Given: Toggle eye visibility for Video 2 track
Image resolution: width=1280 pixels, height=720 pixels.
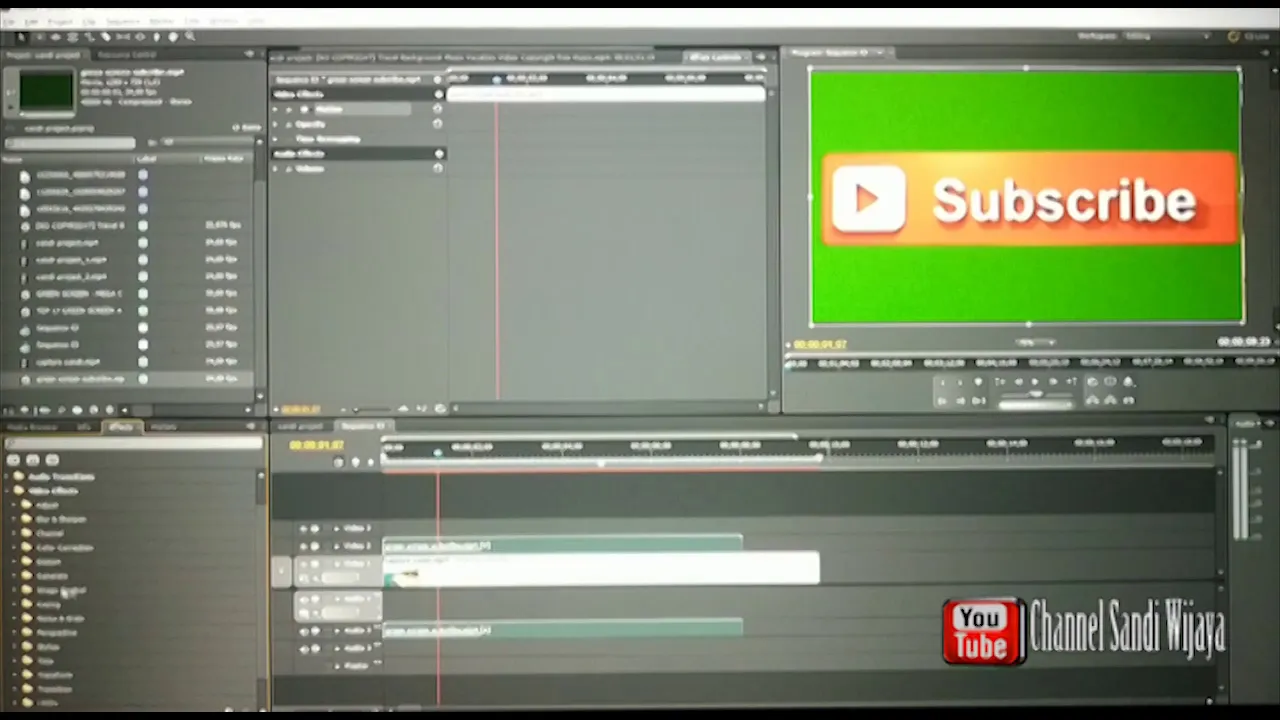Looking at the screenshot, I should 302,546.
